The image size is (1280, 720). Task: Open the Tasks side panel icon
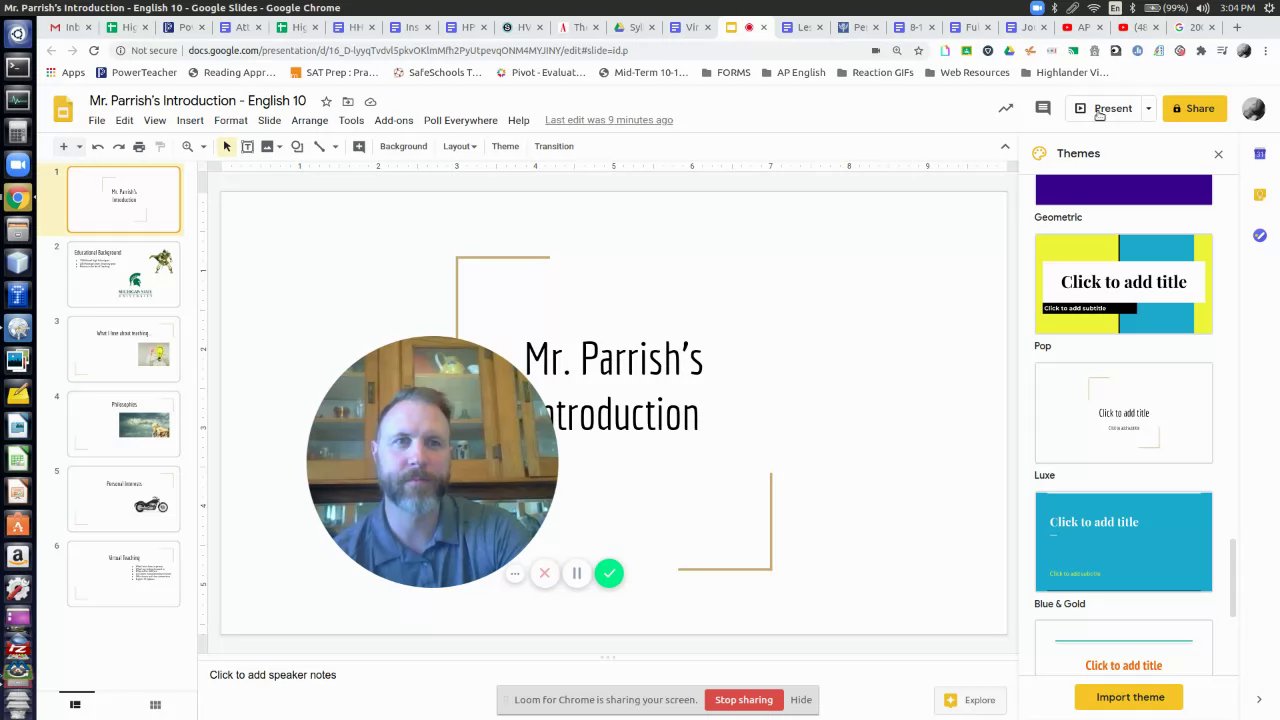(1260, 236)
